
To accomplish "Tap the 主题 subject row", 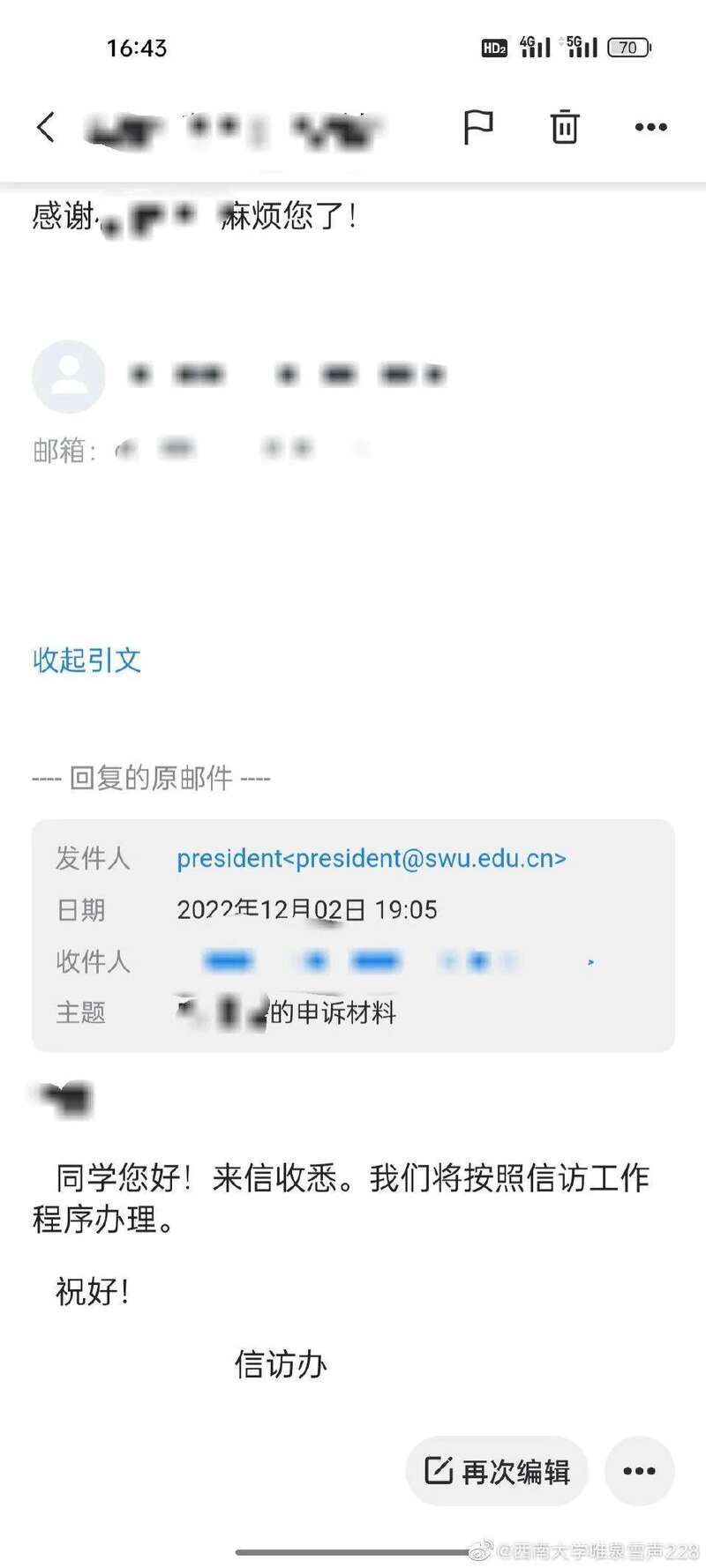I will pyautogui.click(x=353, y=1012).
